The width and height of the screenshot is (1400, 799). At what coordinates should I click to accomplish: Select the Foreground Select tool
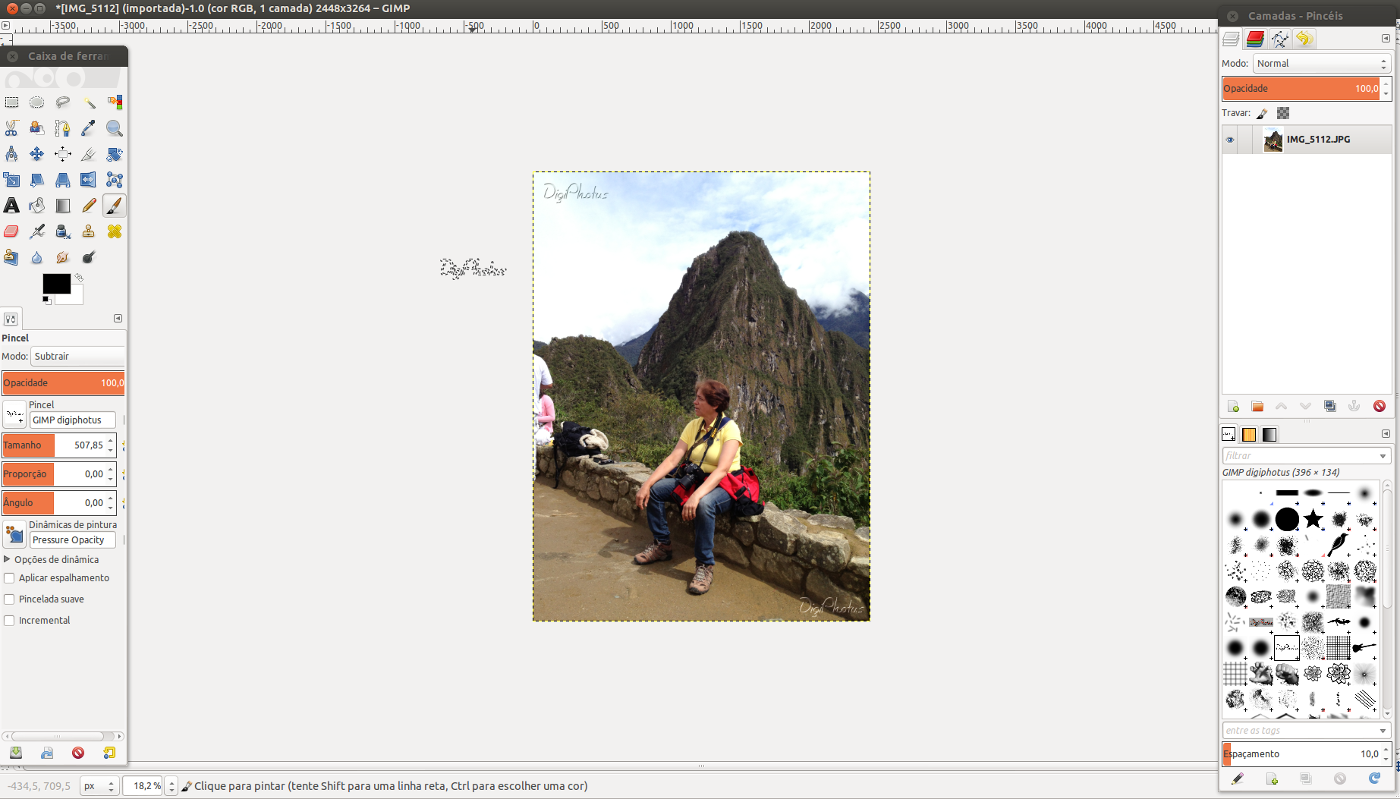click(x=37, y=128)
